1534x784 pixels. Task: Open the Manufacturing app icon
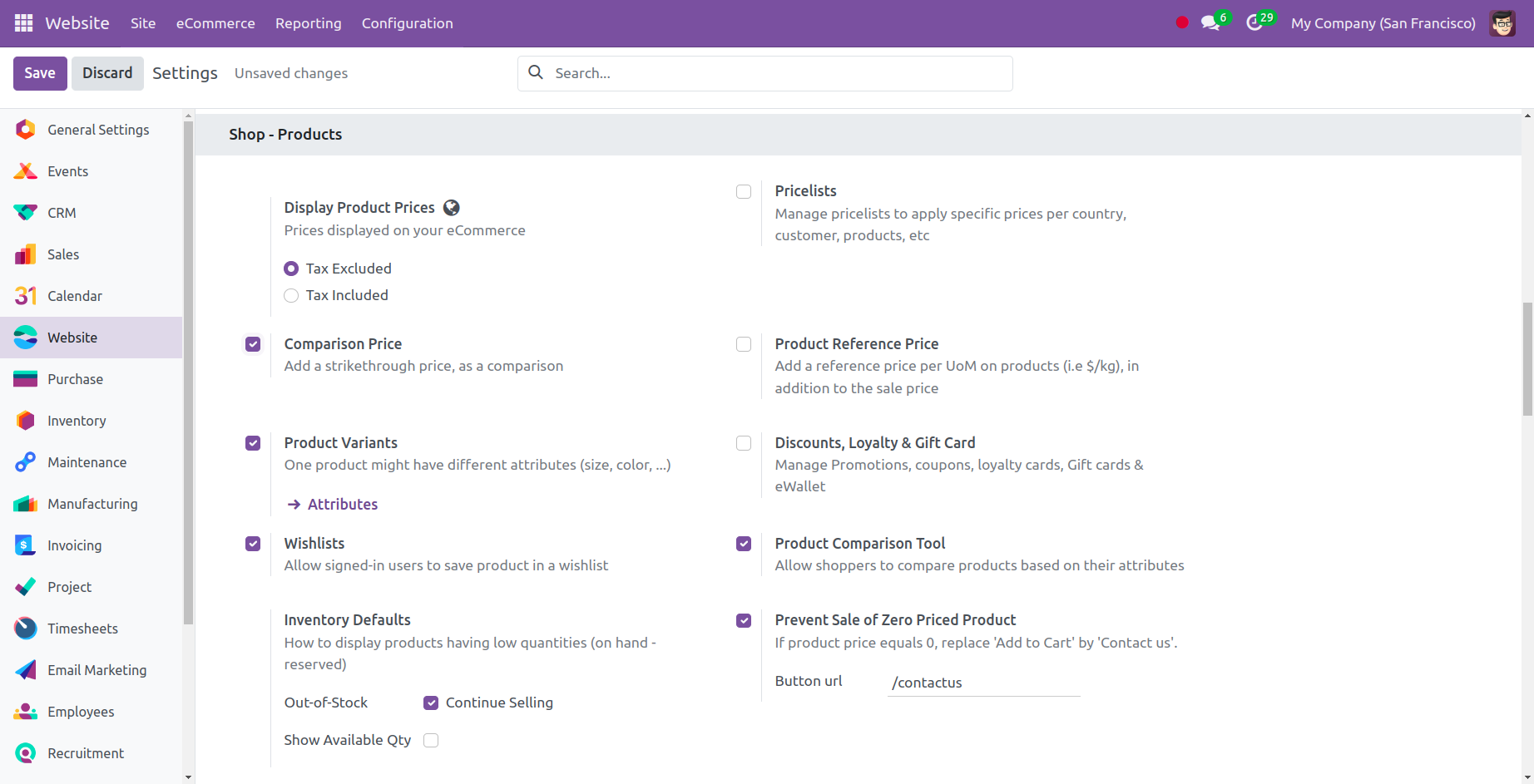tap(25, 503)
